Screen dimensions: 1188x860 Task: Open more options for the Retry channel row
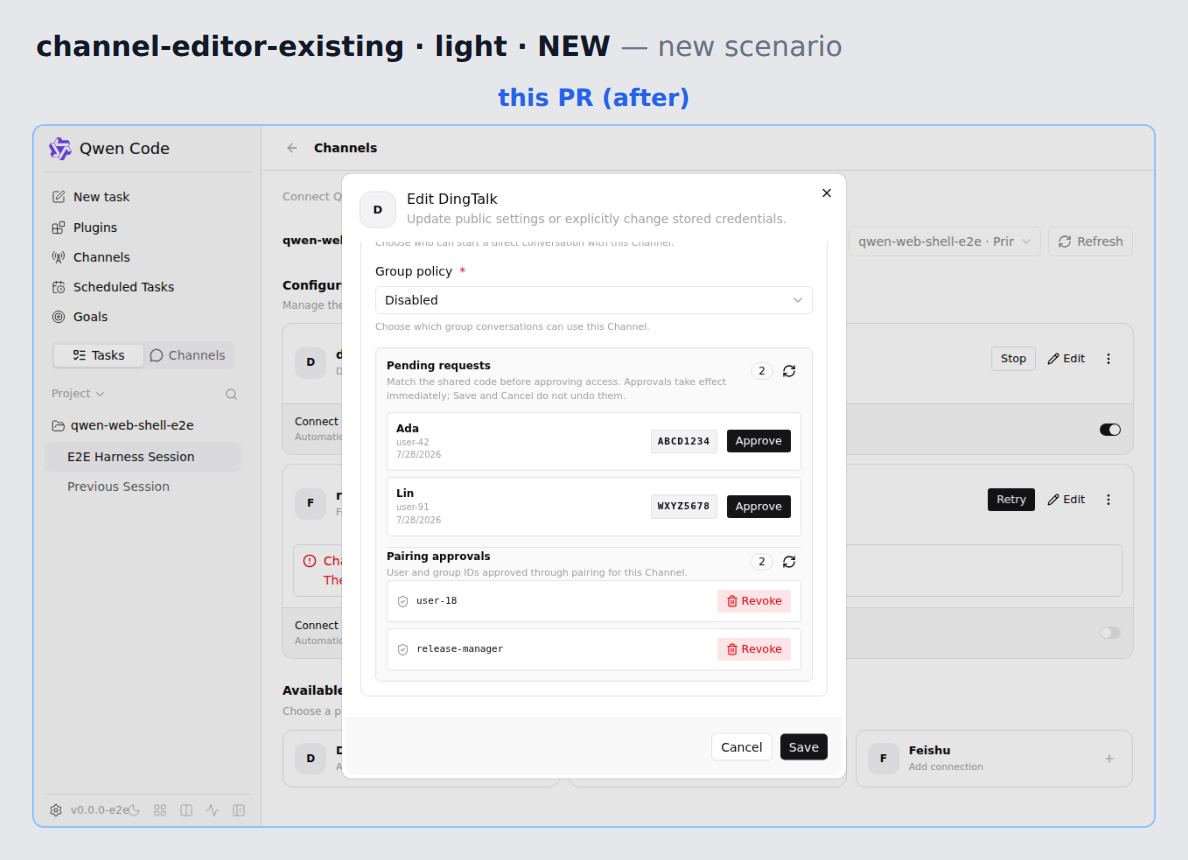[1108, 500]
